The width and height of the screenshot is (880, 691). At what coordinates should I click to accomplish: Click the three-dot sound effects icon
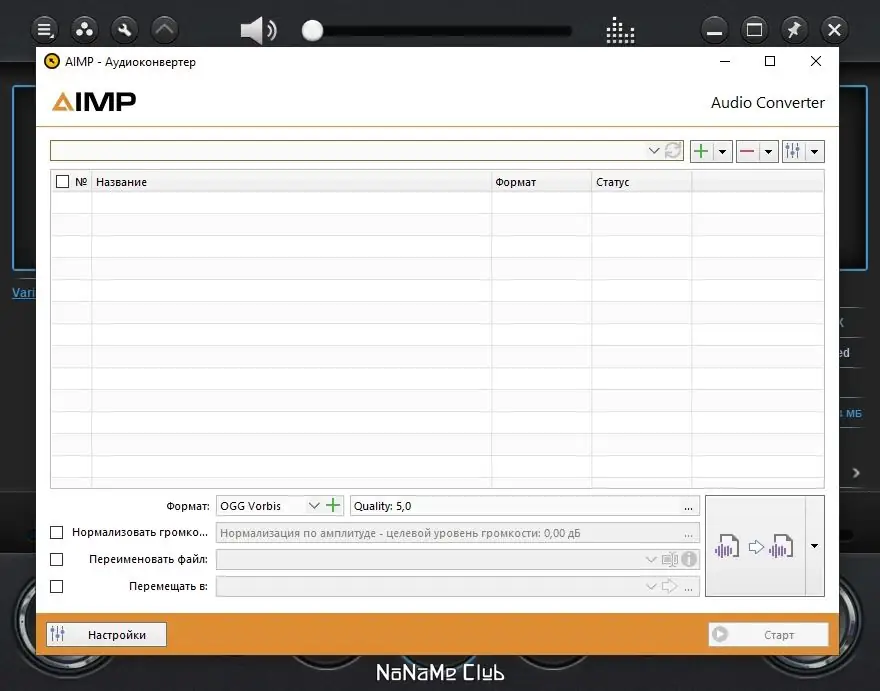coord(84,30)
